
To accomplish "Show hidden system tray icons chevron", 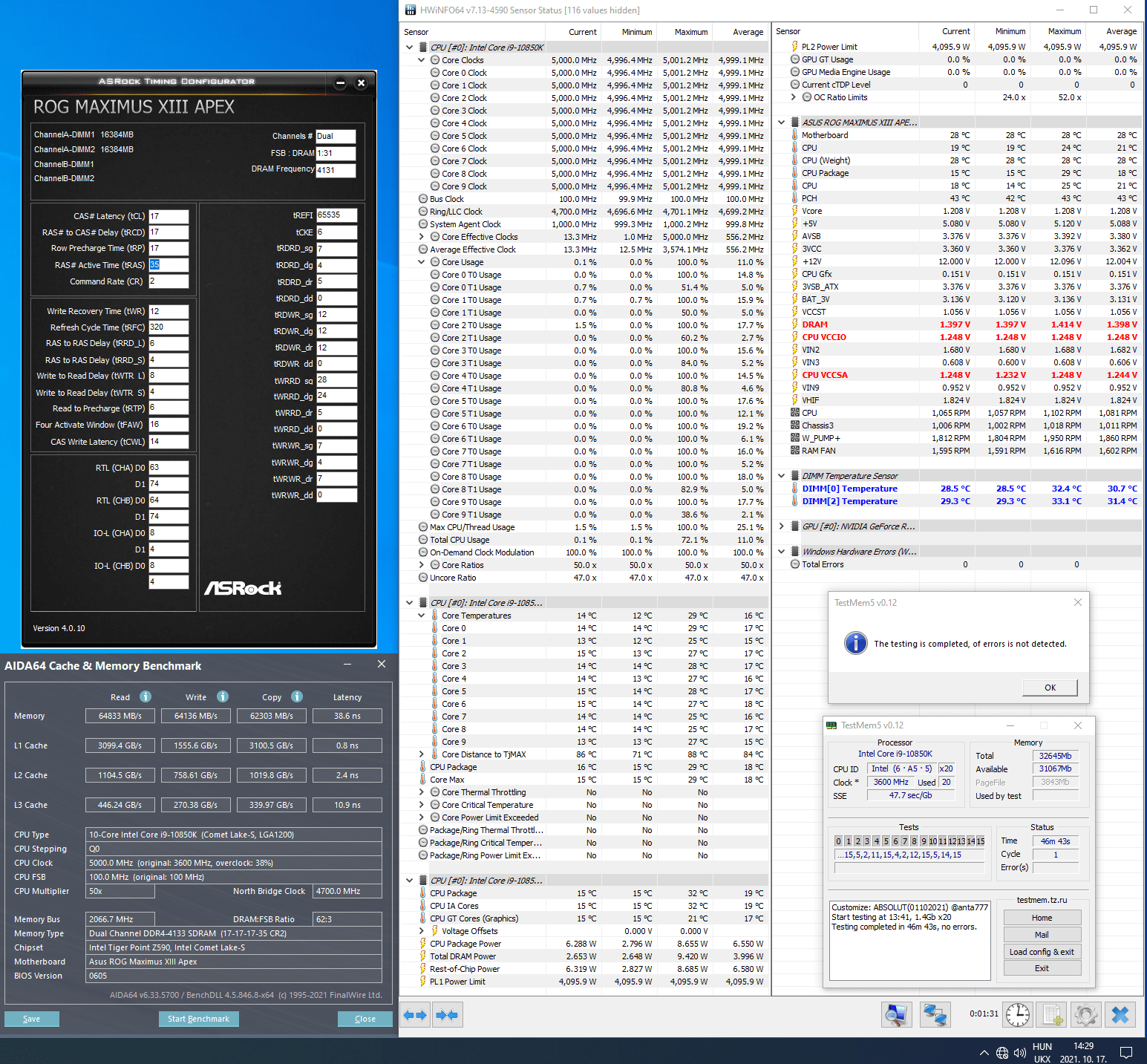I will (984, 1052).
